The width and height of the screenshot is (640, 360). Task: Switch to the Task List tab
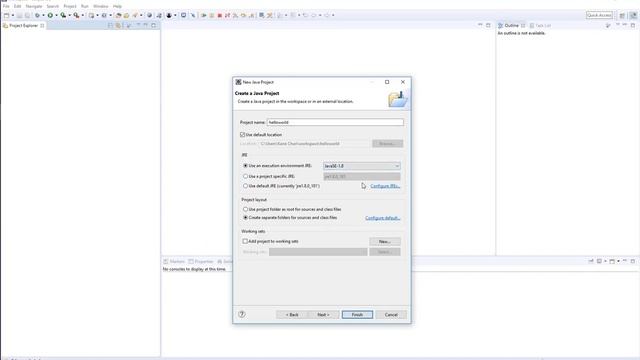click(540, 25)
